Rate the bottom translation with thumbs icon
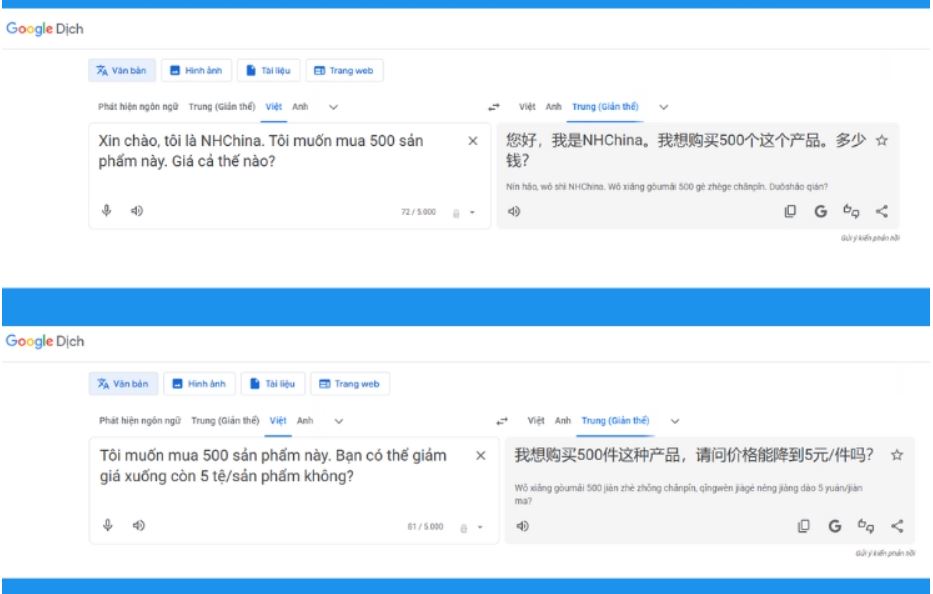 (865, 526)
